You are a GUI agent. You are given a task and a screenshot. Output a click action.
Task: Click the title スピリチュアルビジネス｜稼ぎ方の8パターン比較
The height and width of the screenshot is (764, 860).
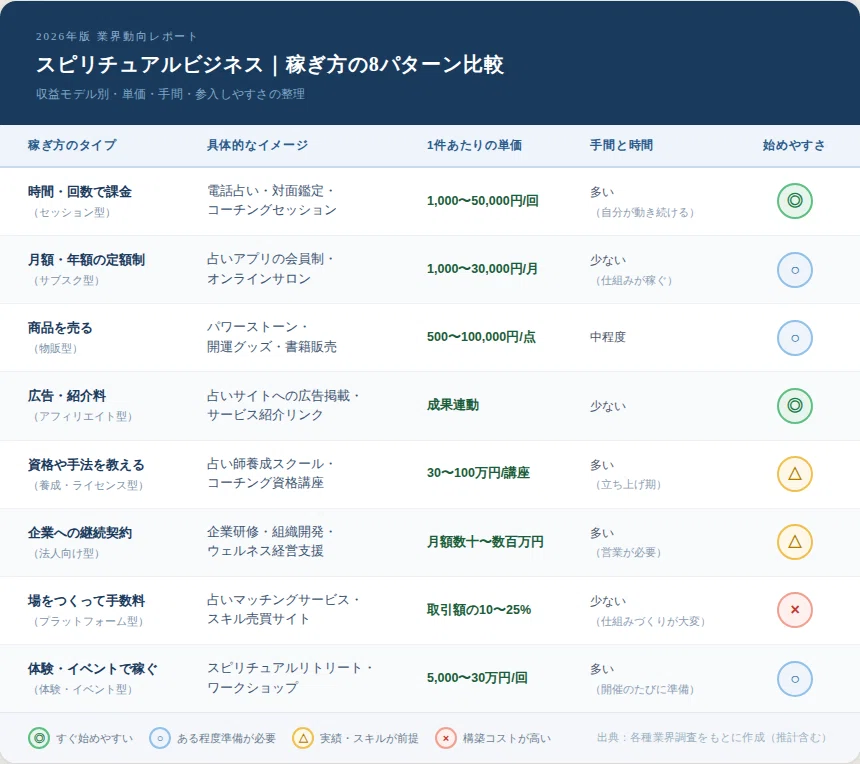[270, 65]
